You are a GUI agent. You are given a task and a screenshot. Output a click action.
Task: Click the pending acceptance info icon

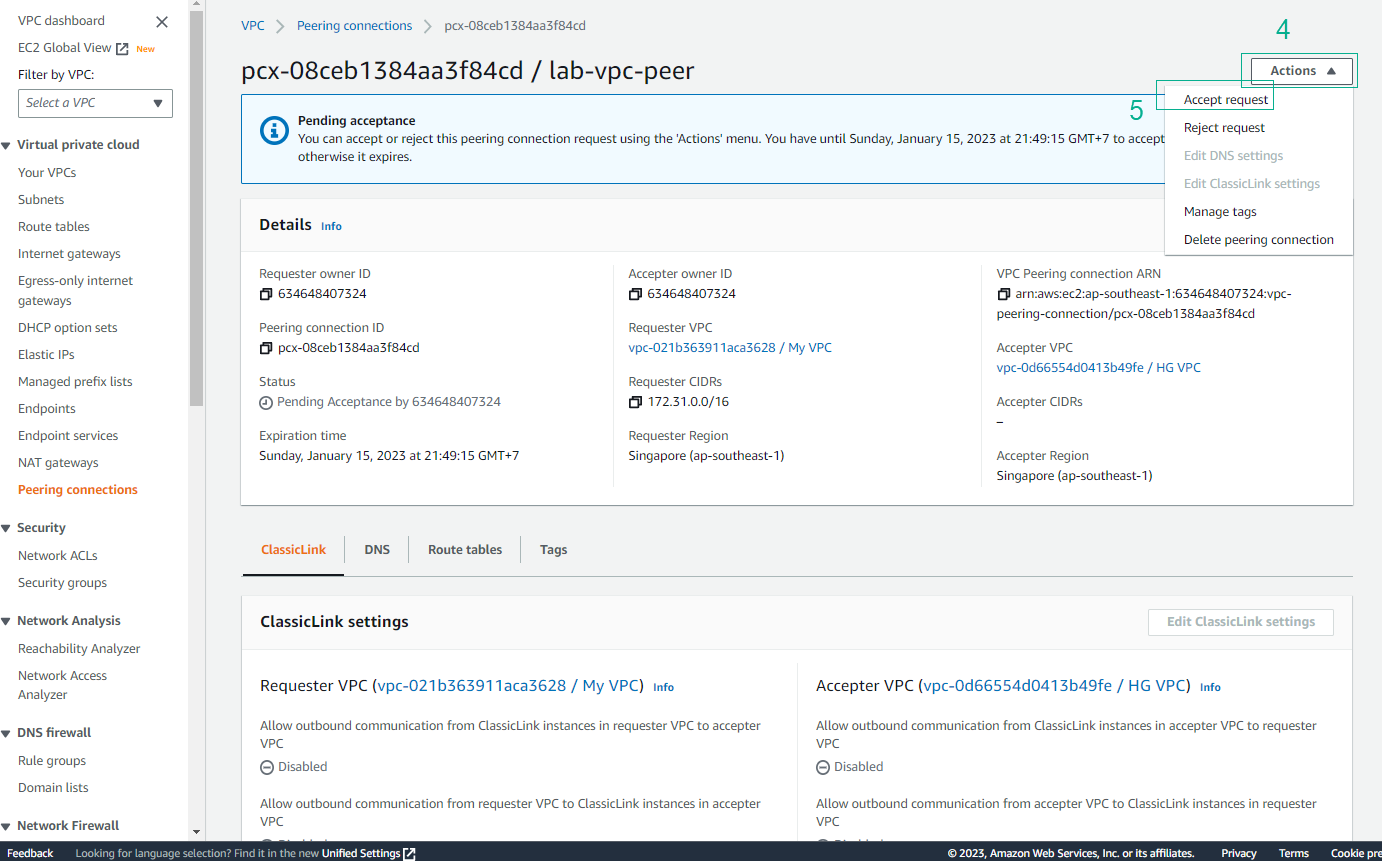click(274, 131)
